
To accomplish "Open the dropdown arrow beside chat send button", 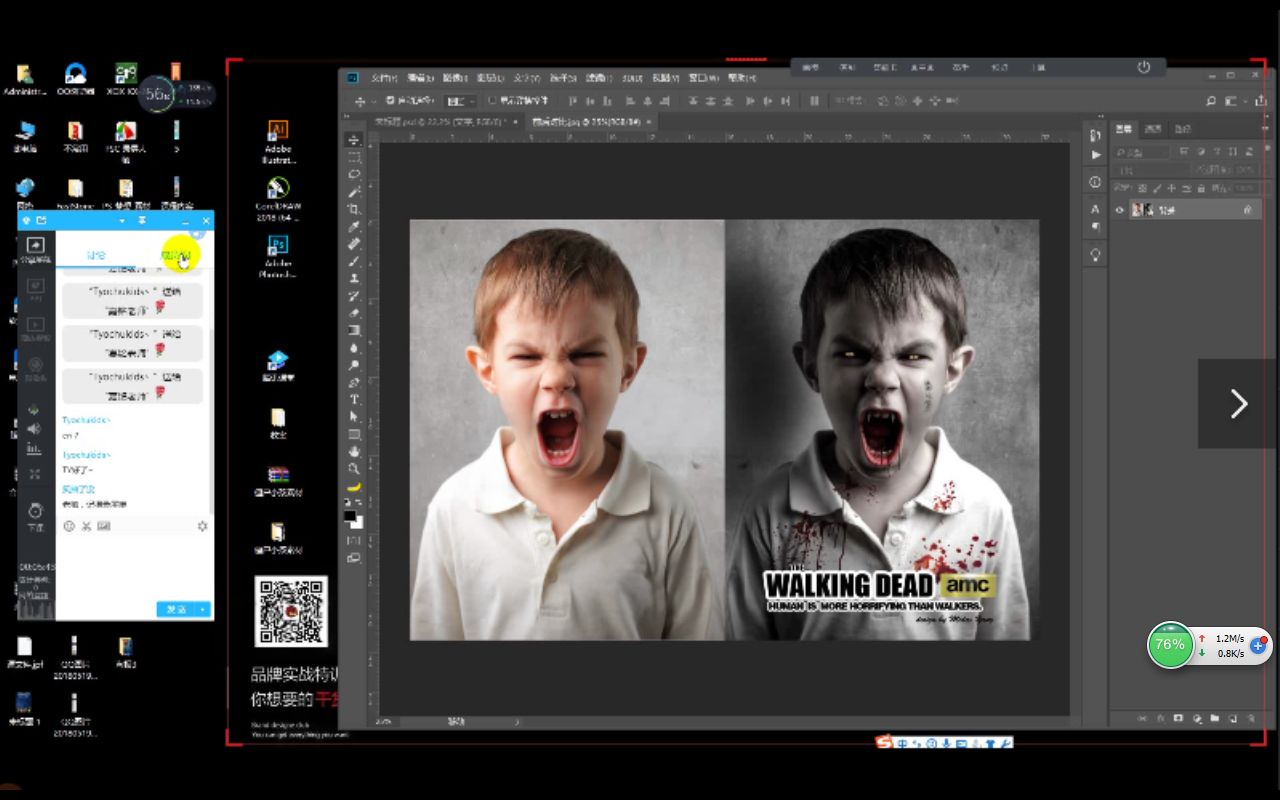I will (202, 609).
